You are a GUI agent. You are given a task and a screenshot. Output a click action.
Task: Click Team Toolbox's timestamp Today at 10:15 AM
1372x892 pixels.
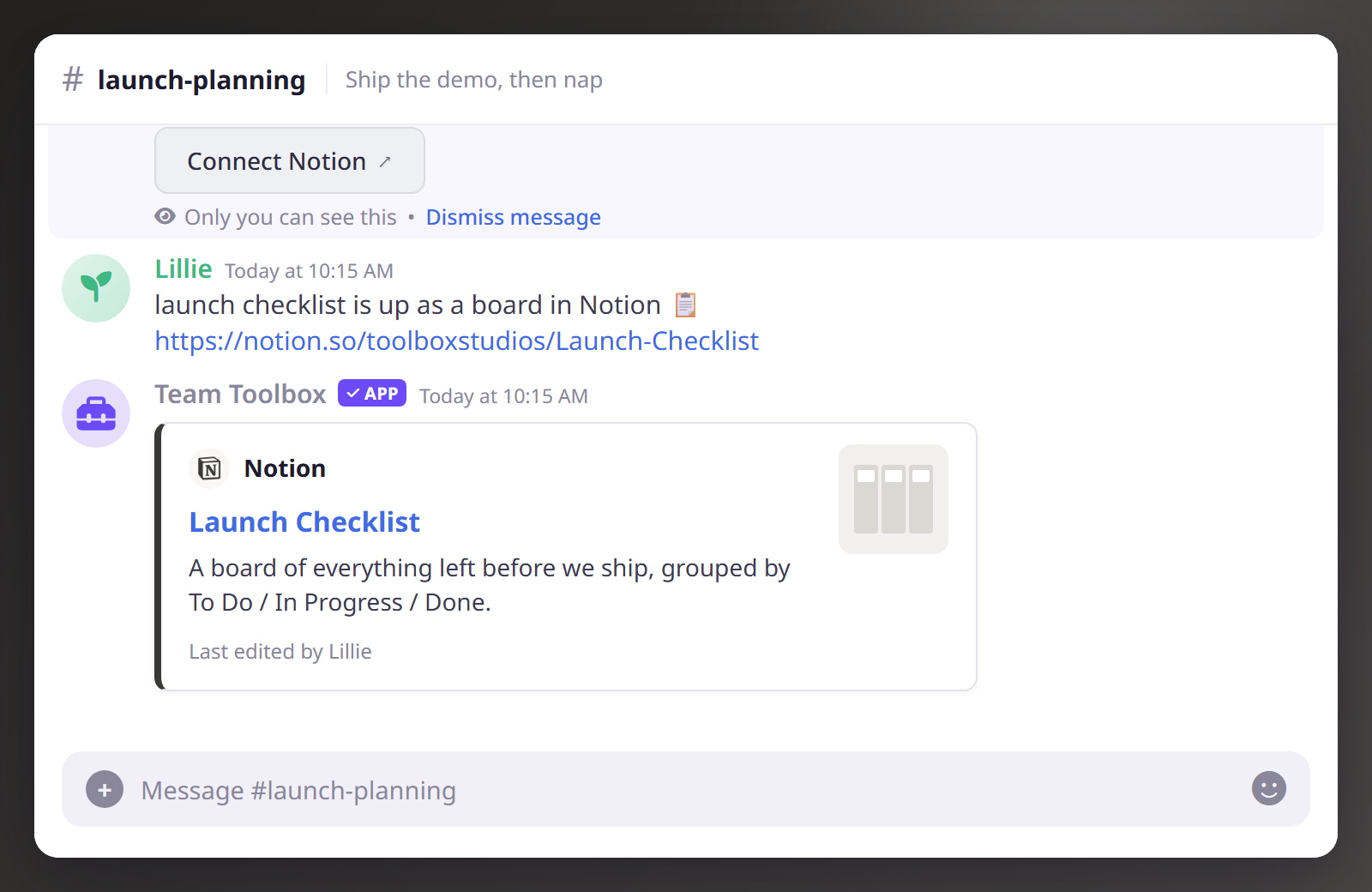(x=503, y=396)
